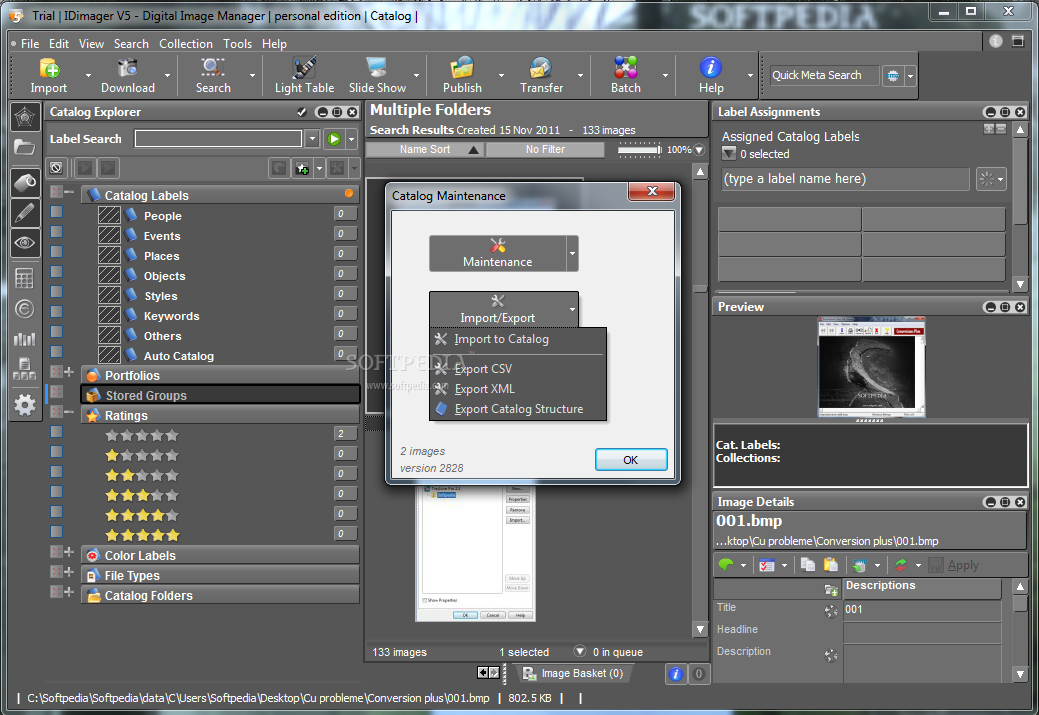Open the Collection menu

[x=186, y=44]
